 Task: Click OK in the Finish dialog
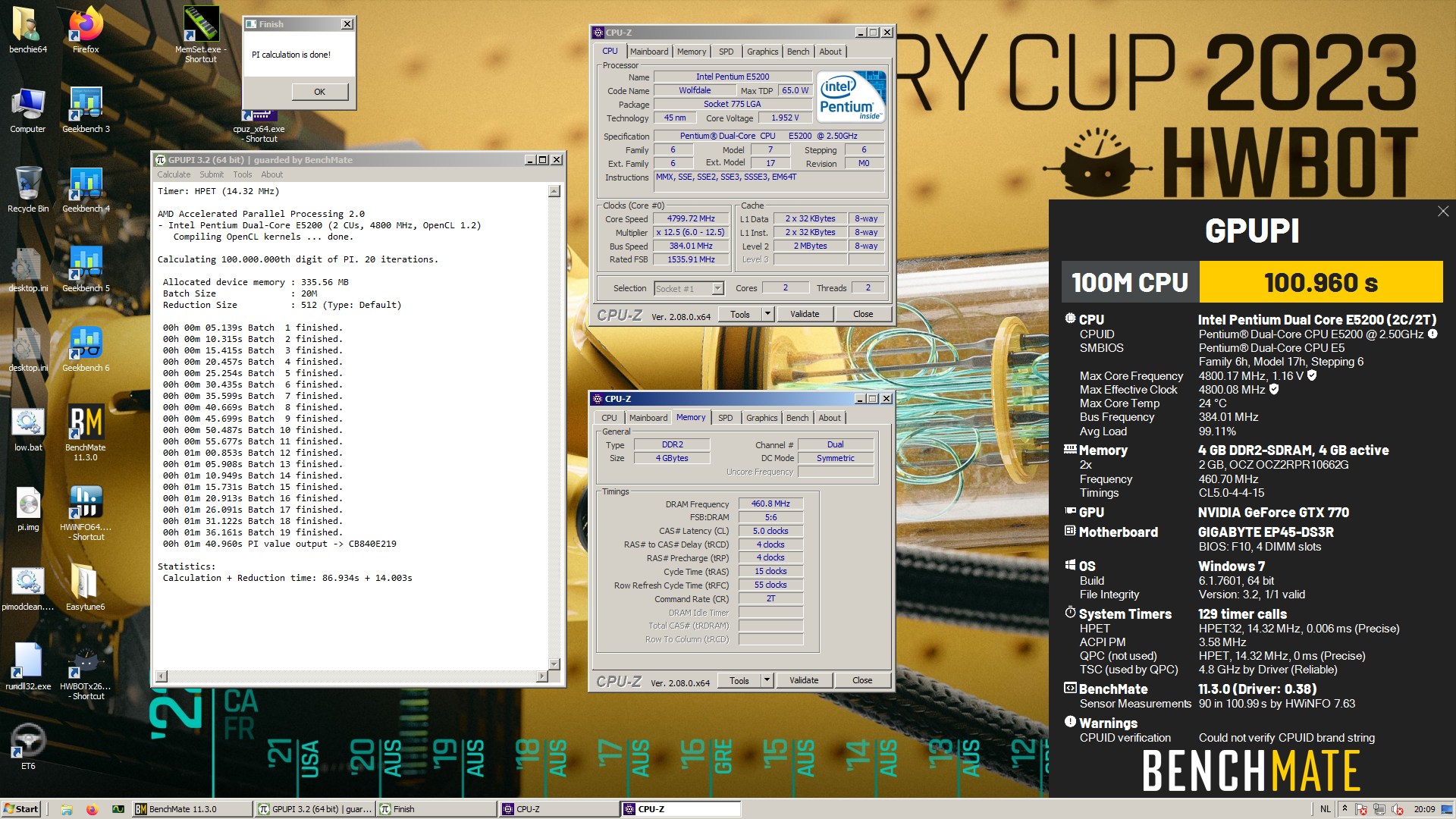tap(319, 92)
